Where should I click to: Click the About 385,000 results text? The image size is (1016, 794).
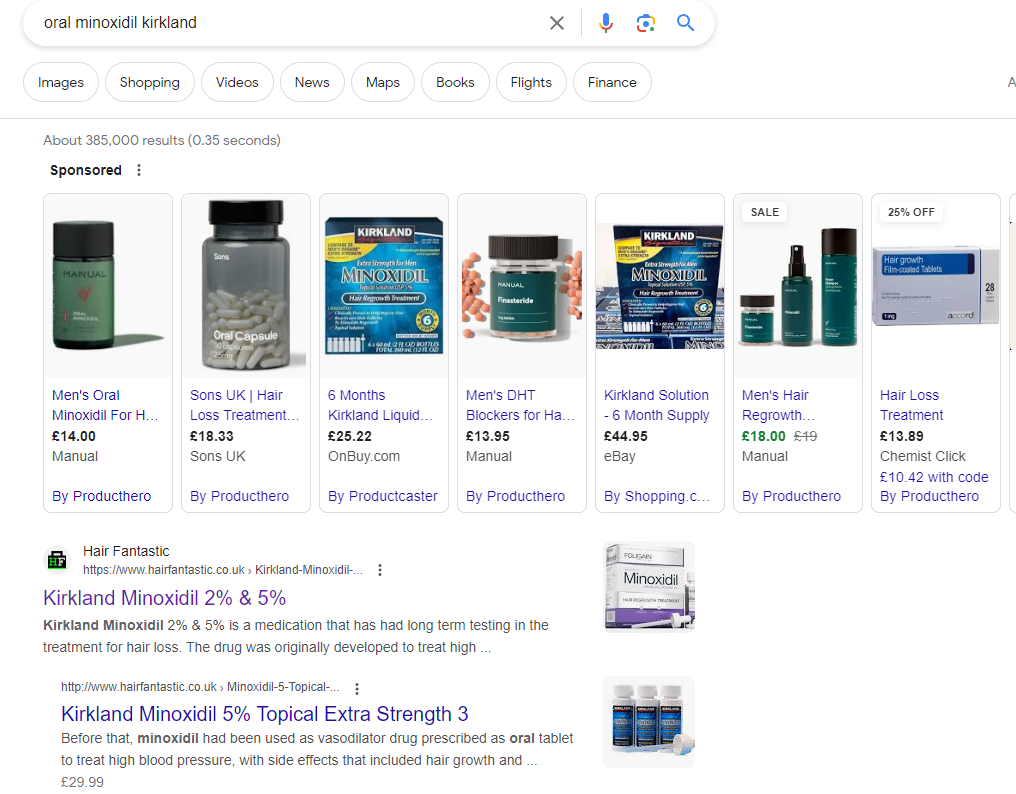tap(162, 140)
